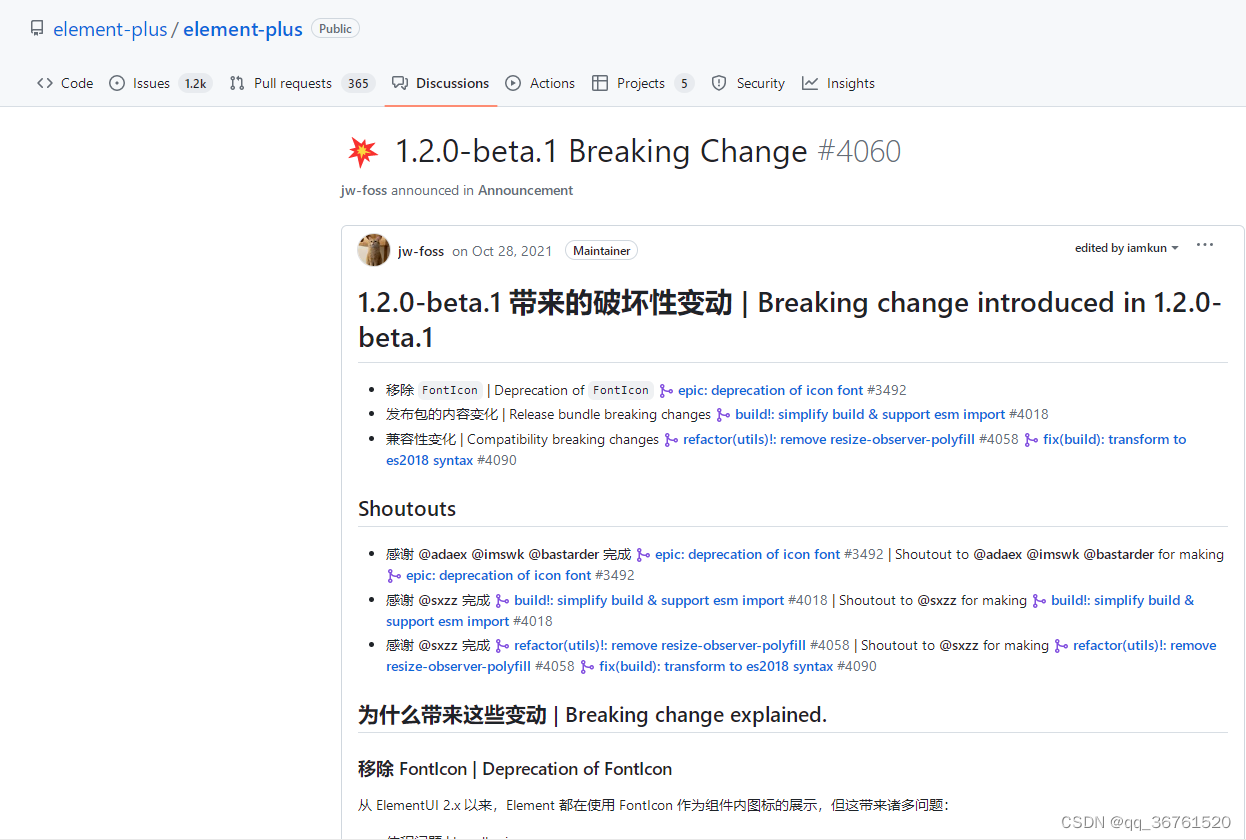
Task: Open the post options three-dot menu
Action: 1205,246
